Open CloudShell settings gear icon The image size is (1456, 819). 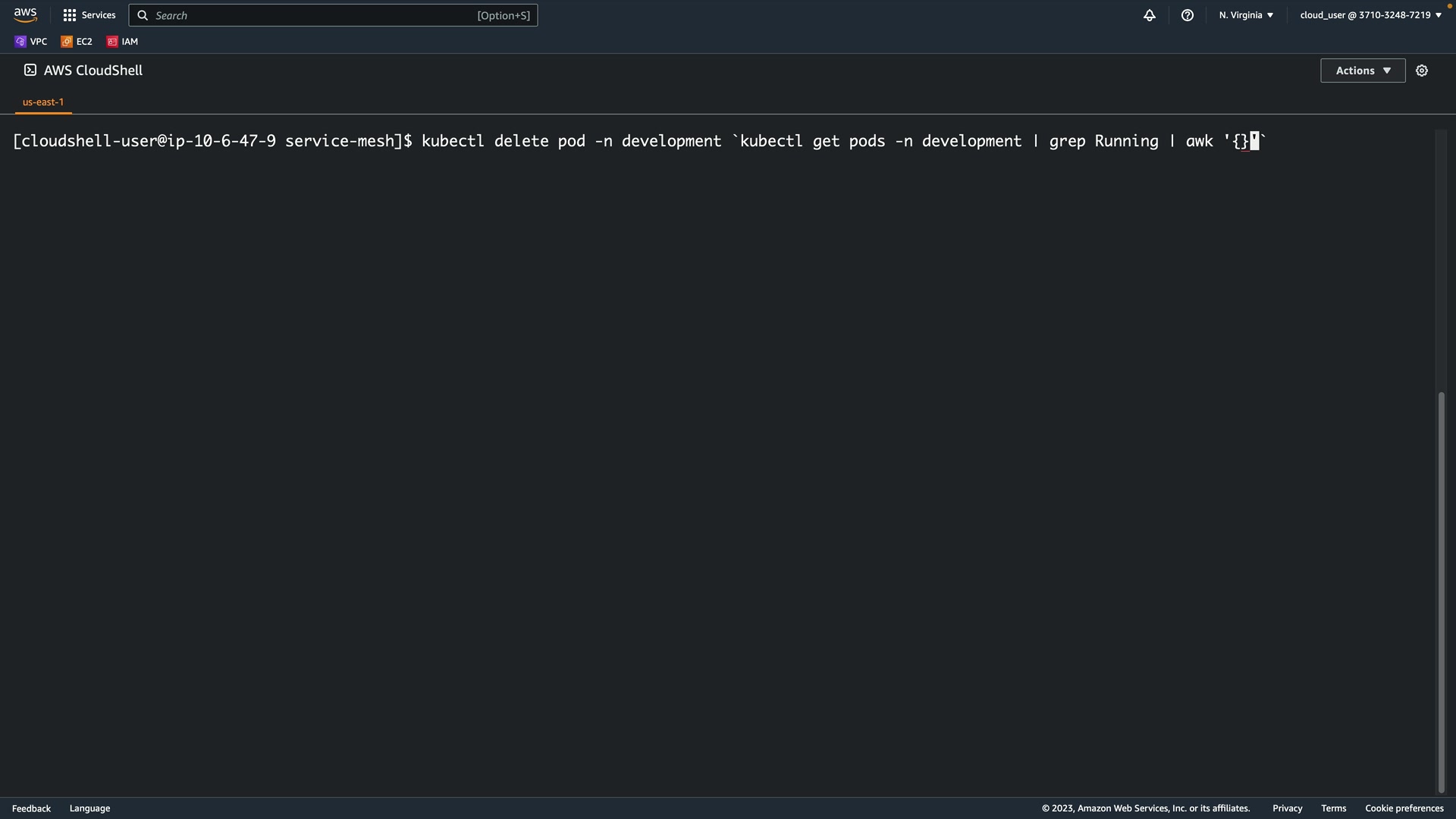[x=1422, y=71]
